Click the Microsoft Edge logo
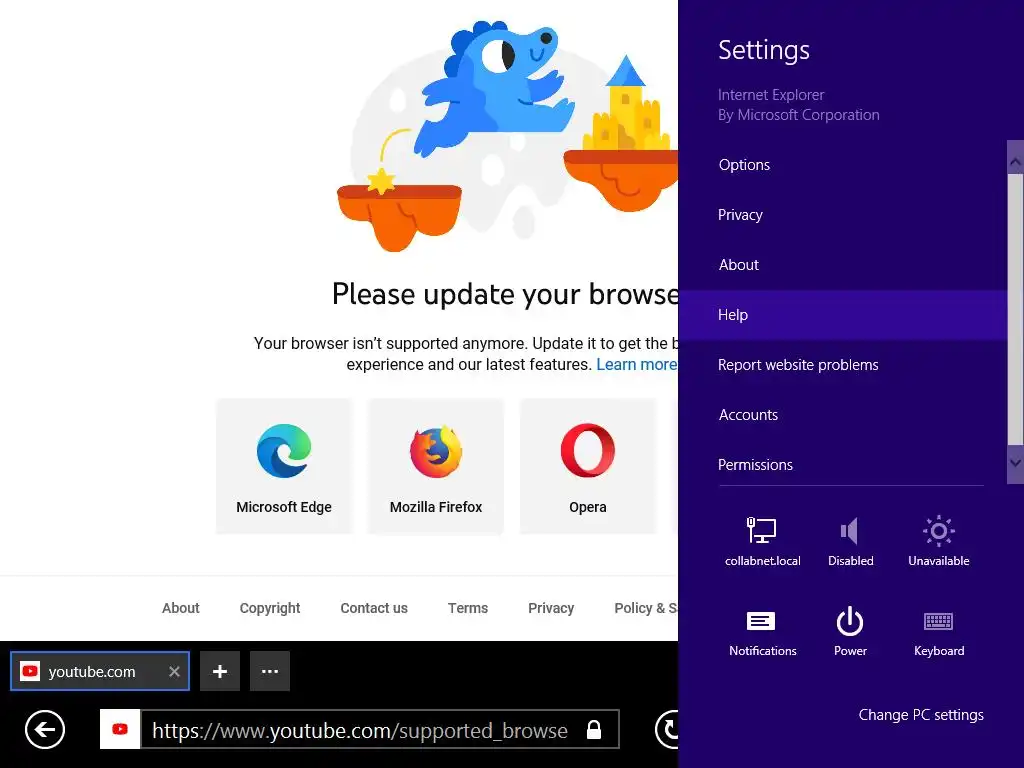The width and height of the screenshot is (1024, 768). [x=283, y=451]
